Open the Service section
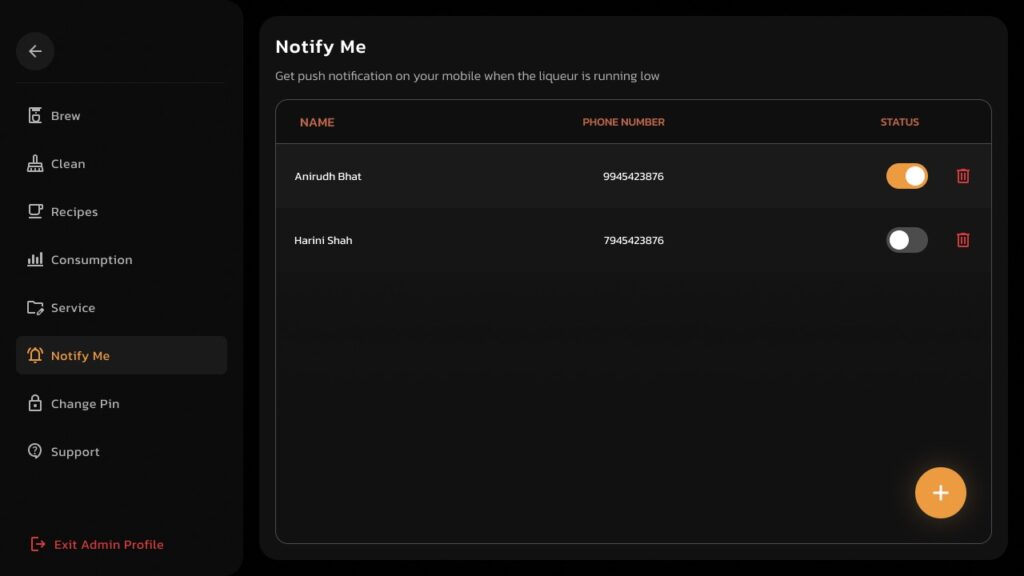 [72, 308]
